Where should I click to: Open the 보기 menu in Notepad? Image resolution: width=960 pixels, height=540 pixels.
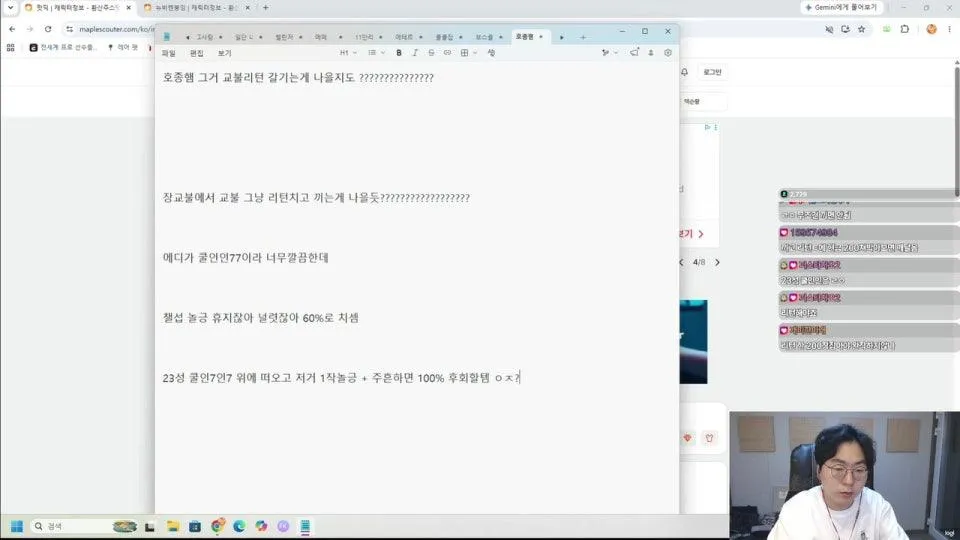(225, 53)
